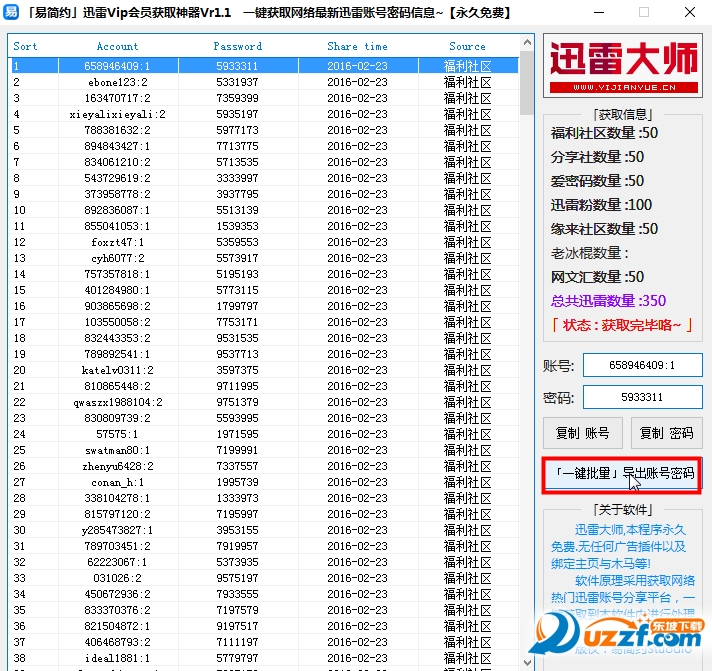Screen dimensions: 712x671
Task: Click the 迅雷粉数量 :100 label
Action: point(601,205)
